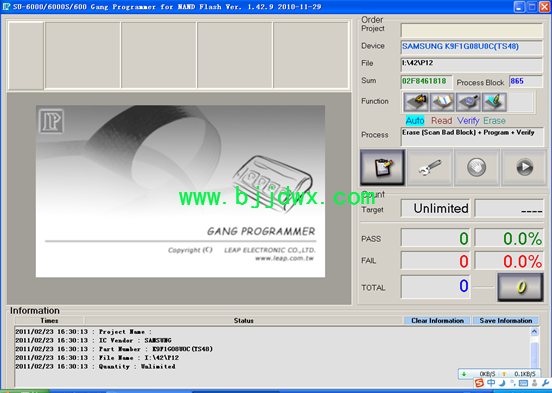Click the Project name field
Image resolution: width=552 pixels, height=393 pixels.
[472, 31]
